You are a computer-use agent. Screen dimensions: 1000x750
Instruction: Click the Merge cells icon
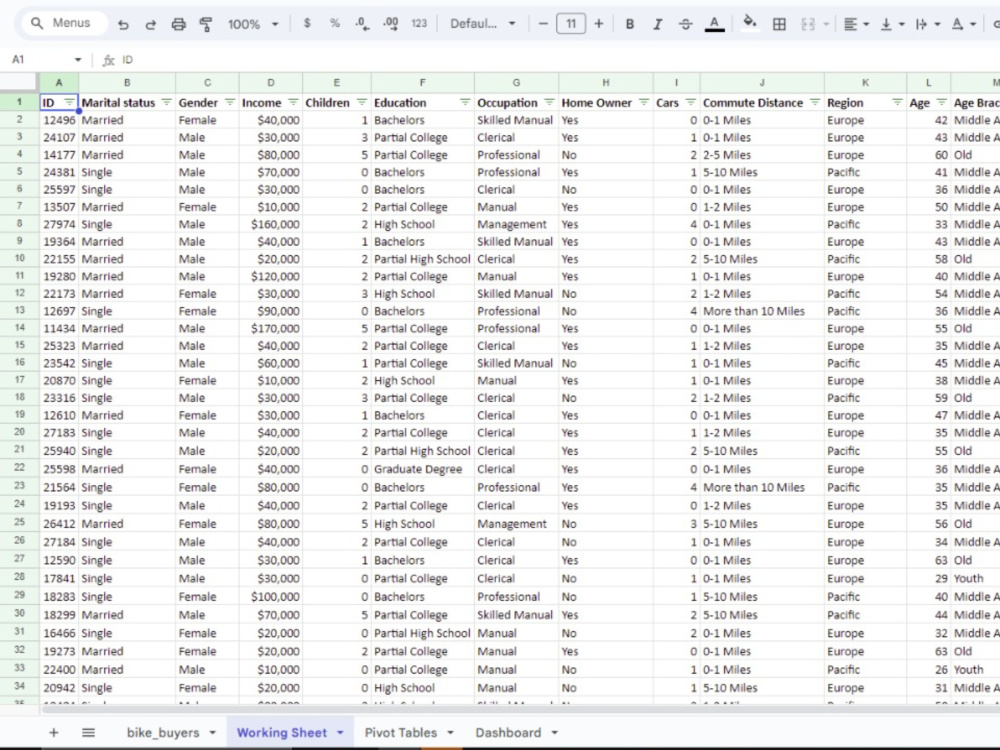(x=808, y=24)
